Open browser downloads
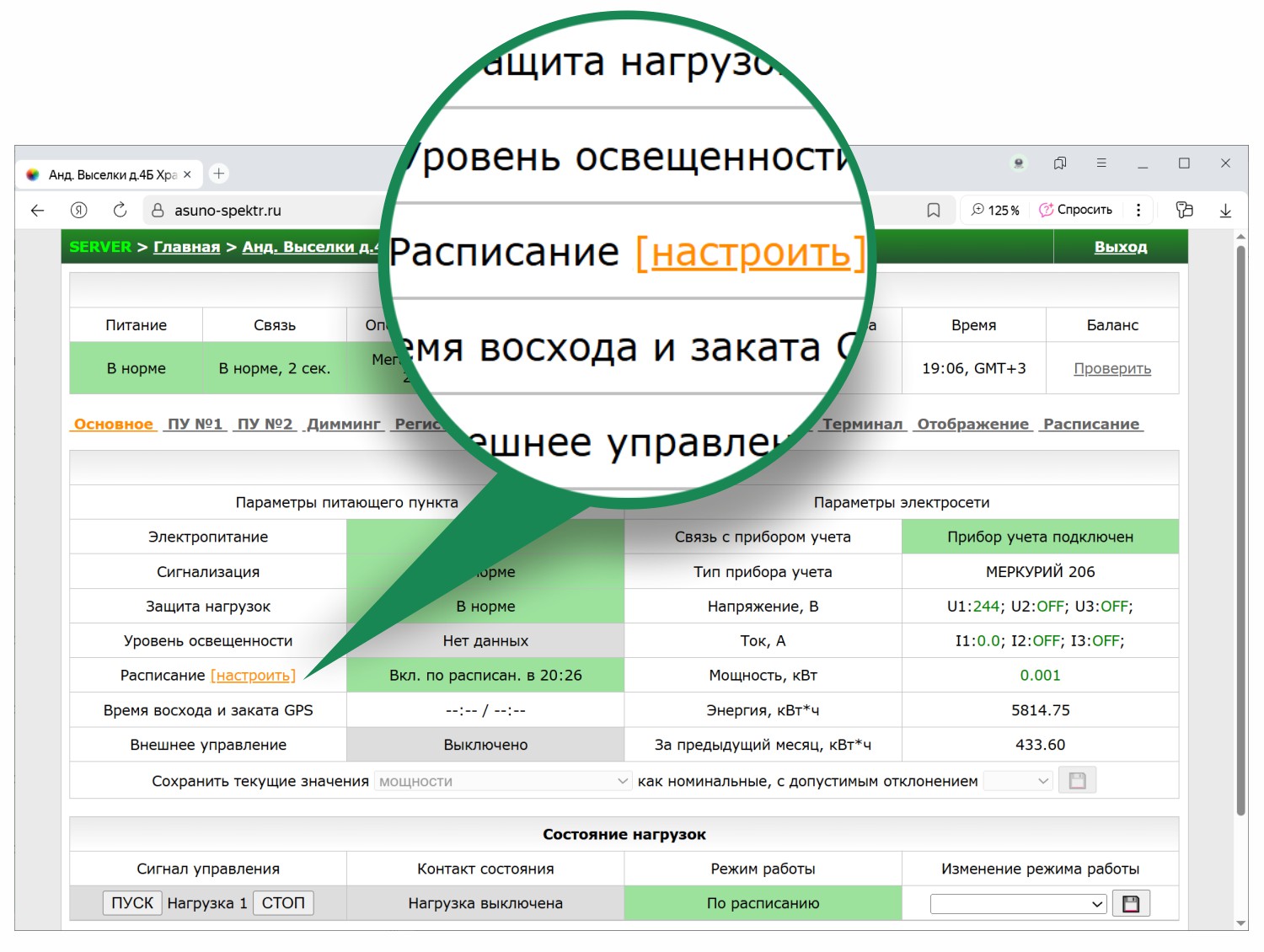Image resolution: width=1264 pixels, height=952 pixels. [x=1226, y=210]
